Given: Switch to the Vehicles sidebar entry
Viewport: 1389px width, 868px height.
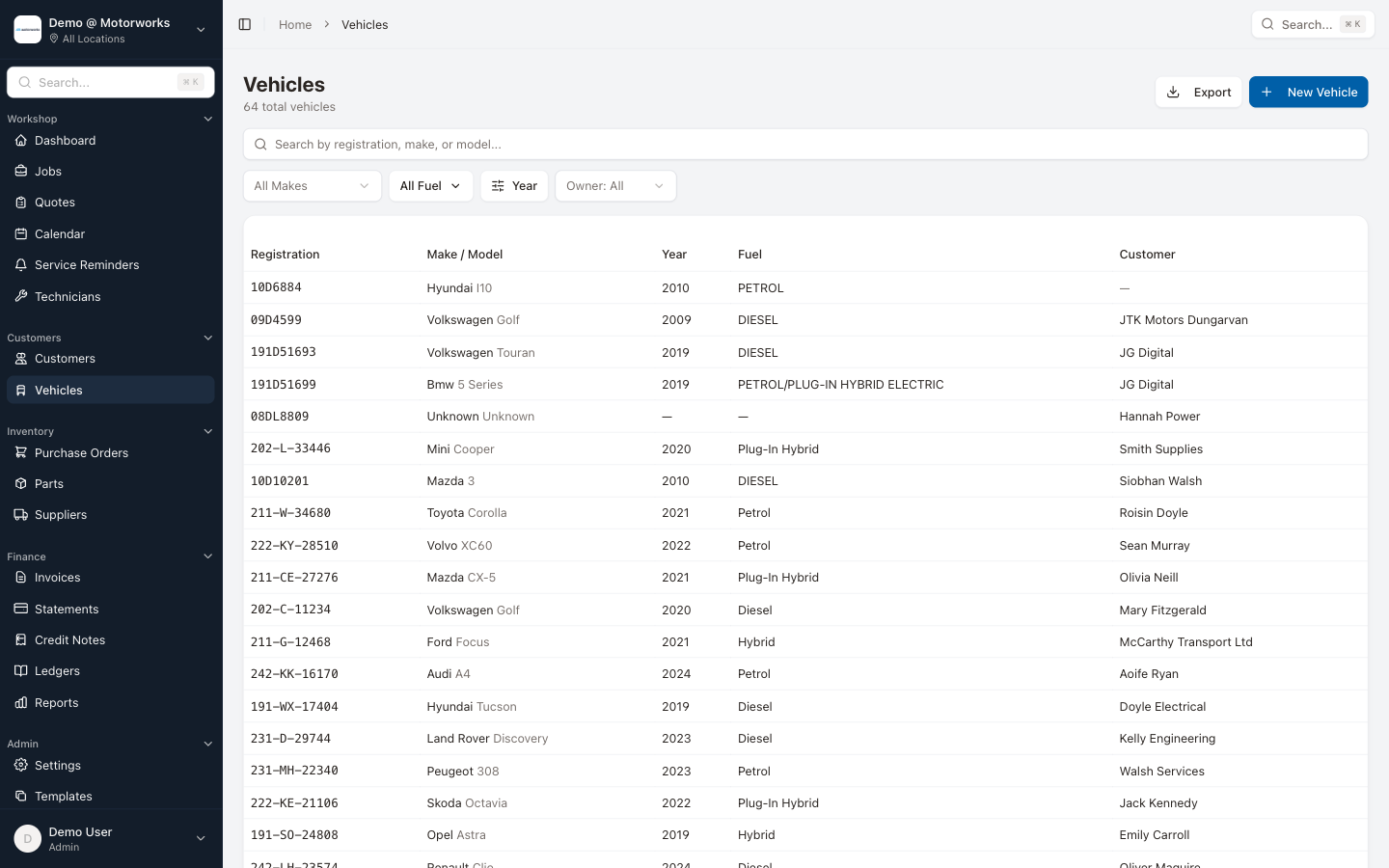Looking at the screenshot, I should pyautogui.click(x=58, y=390).
